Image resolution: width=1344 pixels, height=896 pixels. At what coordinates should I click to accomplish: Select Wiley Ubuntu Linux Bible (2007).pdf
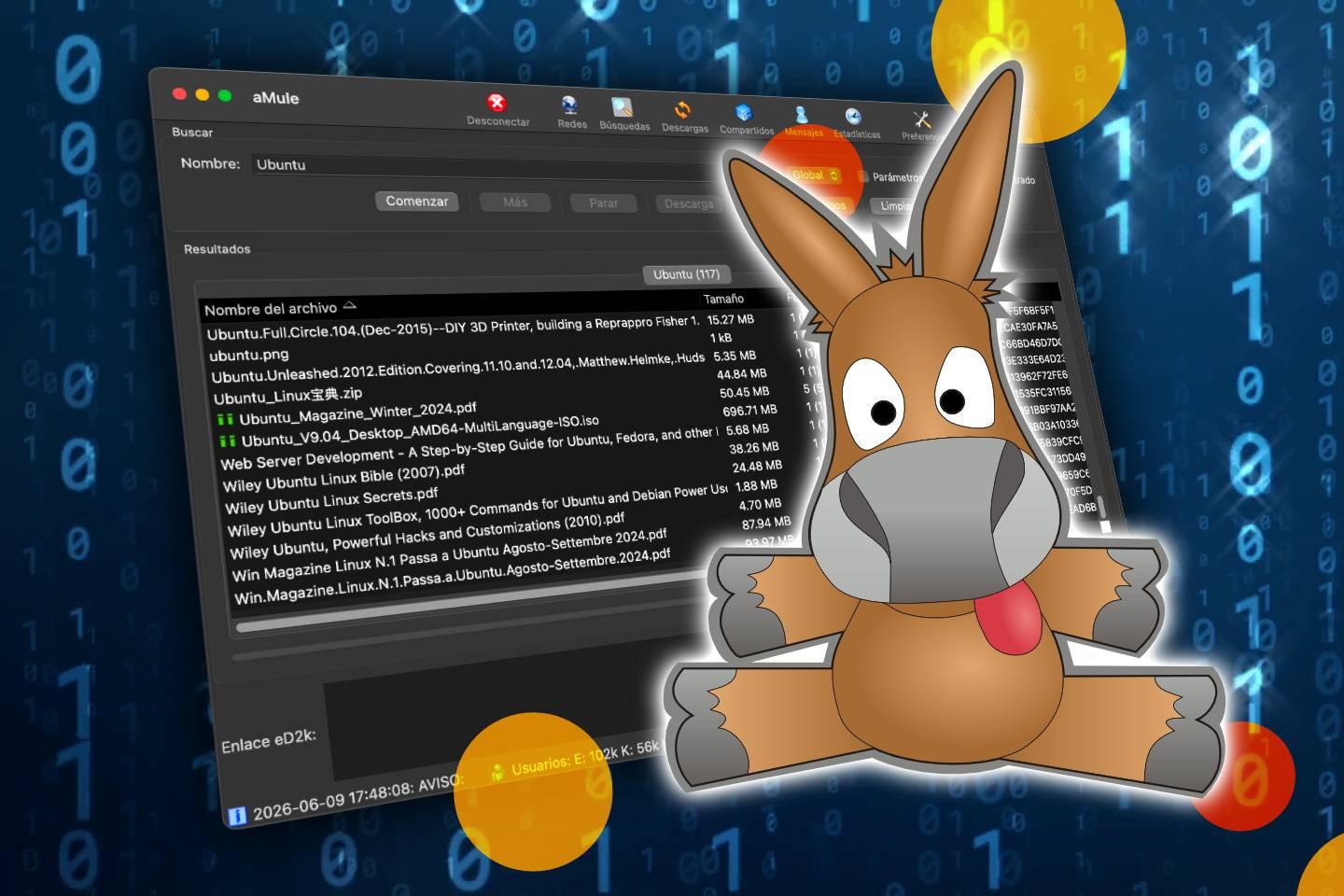coord(343,478)
